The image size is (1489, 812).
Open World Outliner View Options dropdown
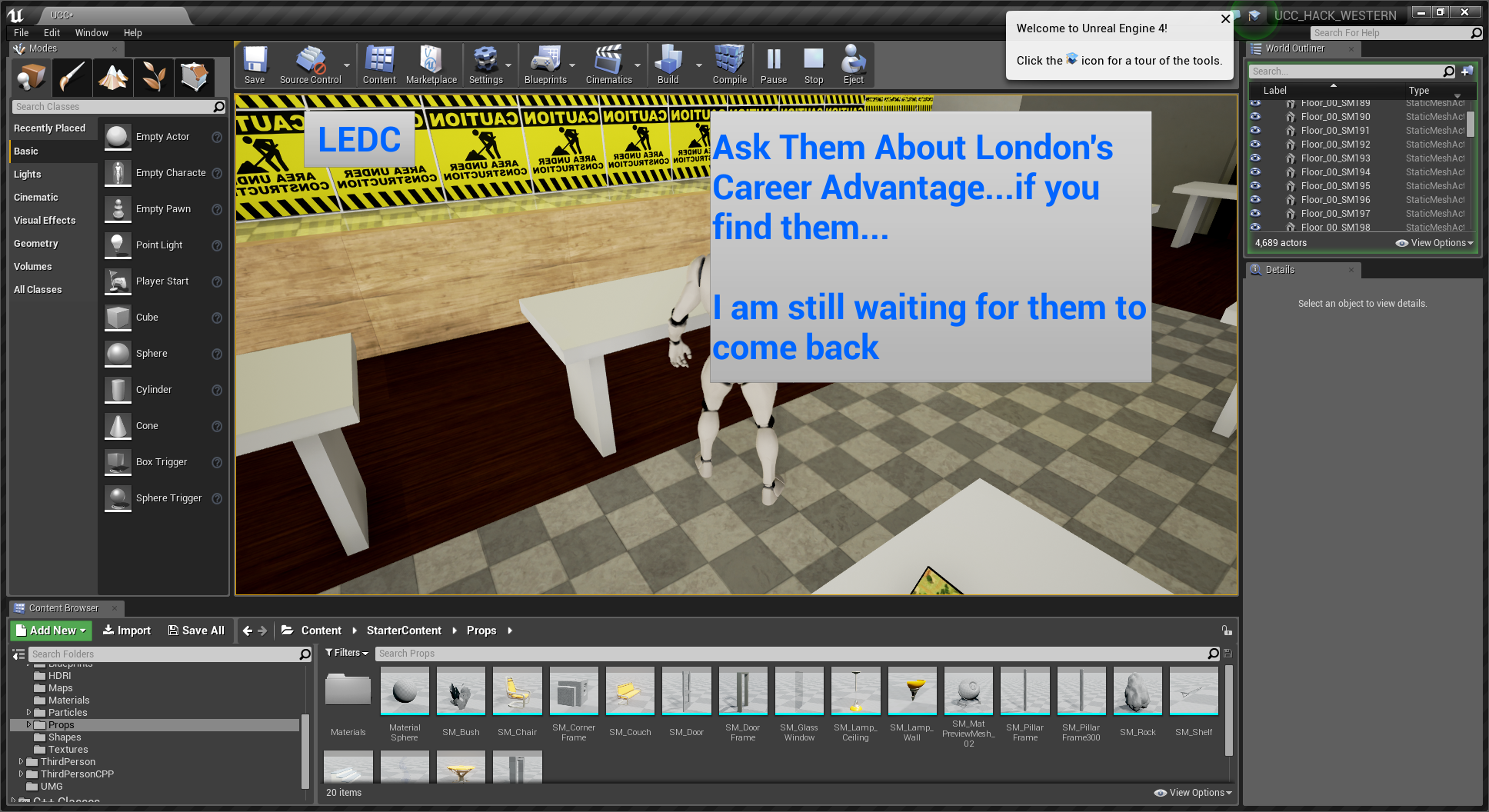[1434, 243]
